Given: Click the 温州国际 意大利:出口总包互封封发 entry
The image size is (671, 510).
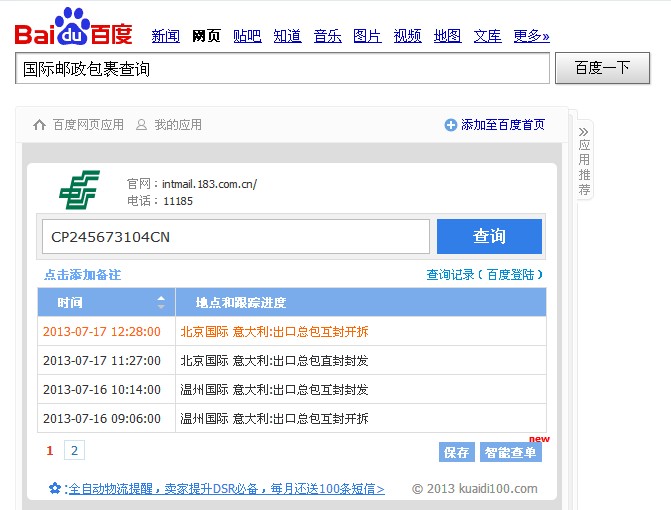Looking at the screenshot, I should click(x=274, y=390).
